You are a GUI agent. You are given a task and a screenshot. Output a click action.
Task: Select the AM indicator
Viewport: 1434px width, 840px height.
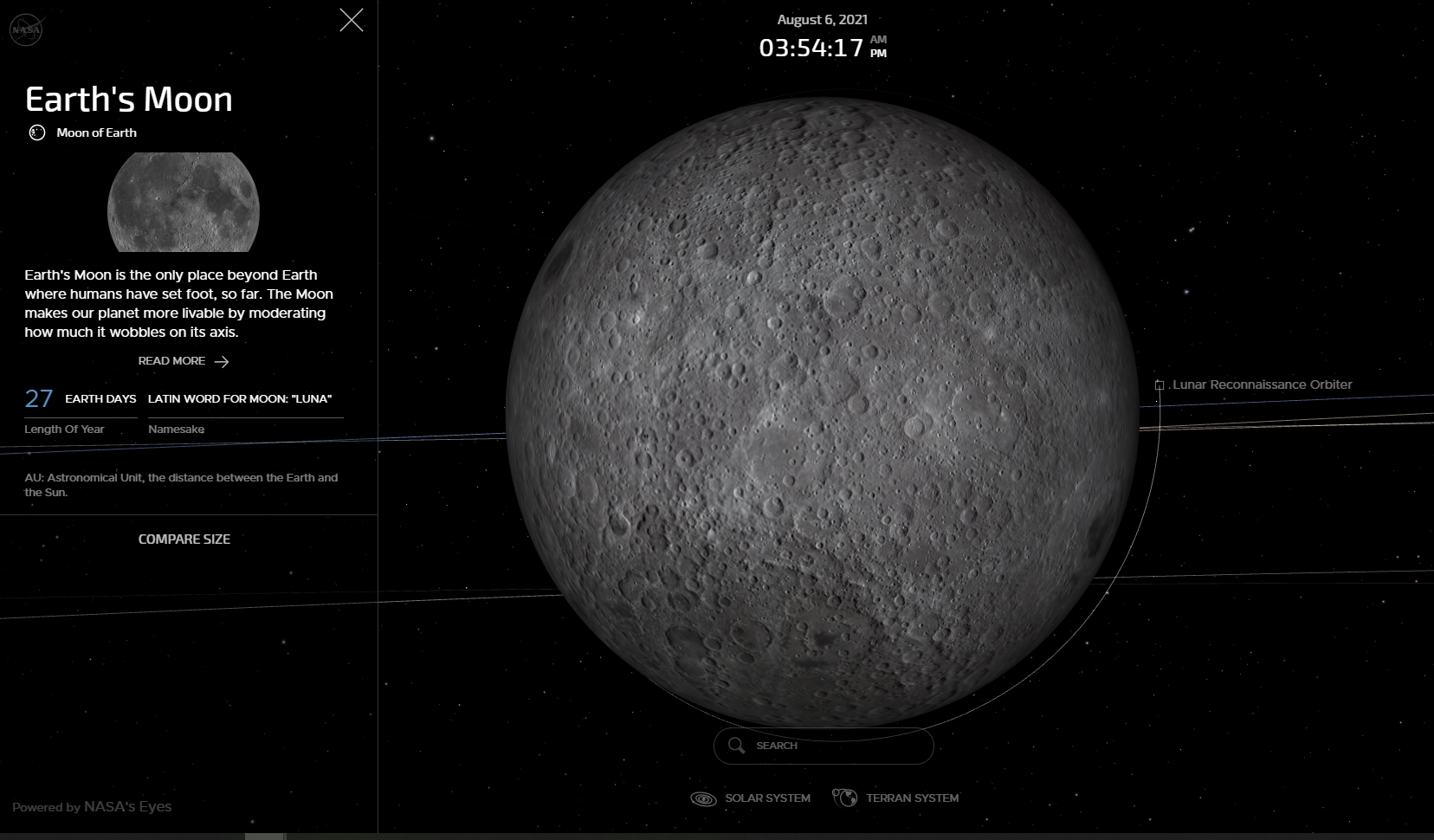click(x=878, y=39)
